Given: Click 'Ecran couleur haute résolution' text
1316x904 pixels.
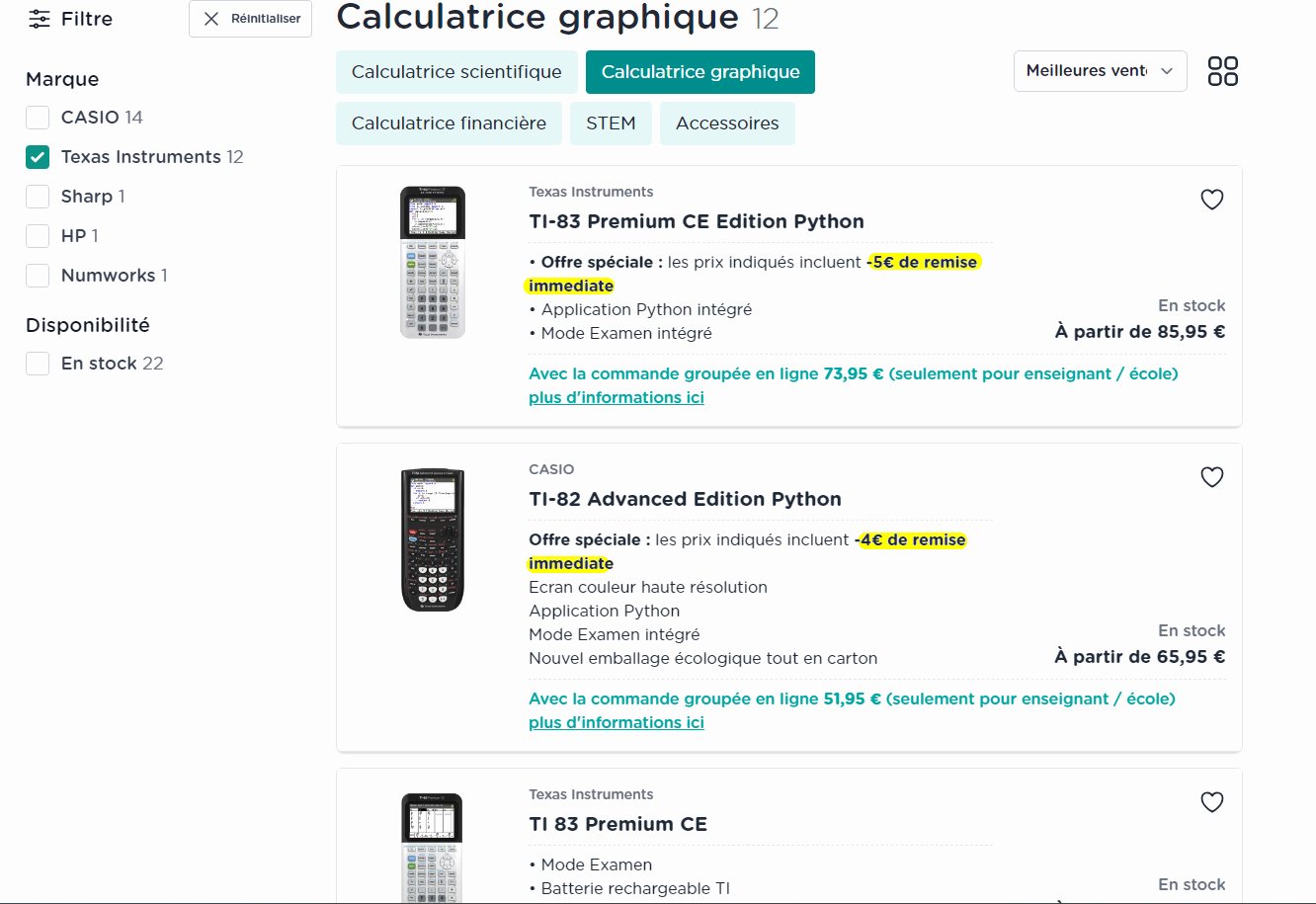Looking at the screenshot, I should pyautogui.click(x=648, y=587).
